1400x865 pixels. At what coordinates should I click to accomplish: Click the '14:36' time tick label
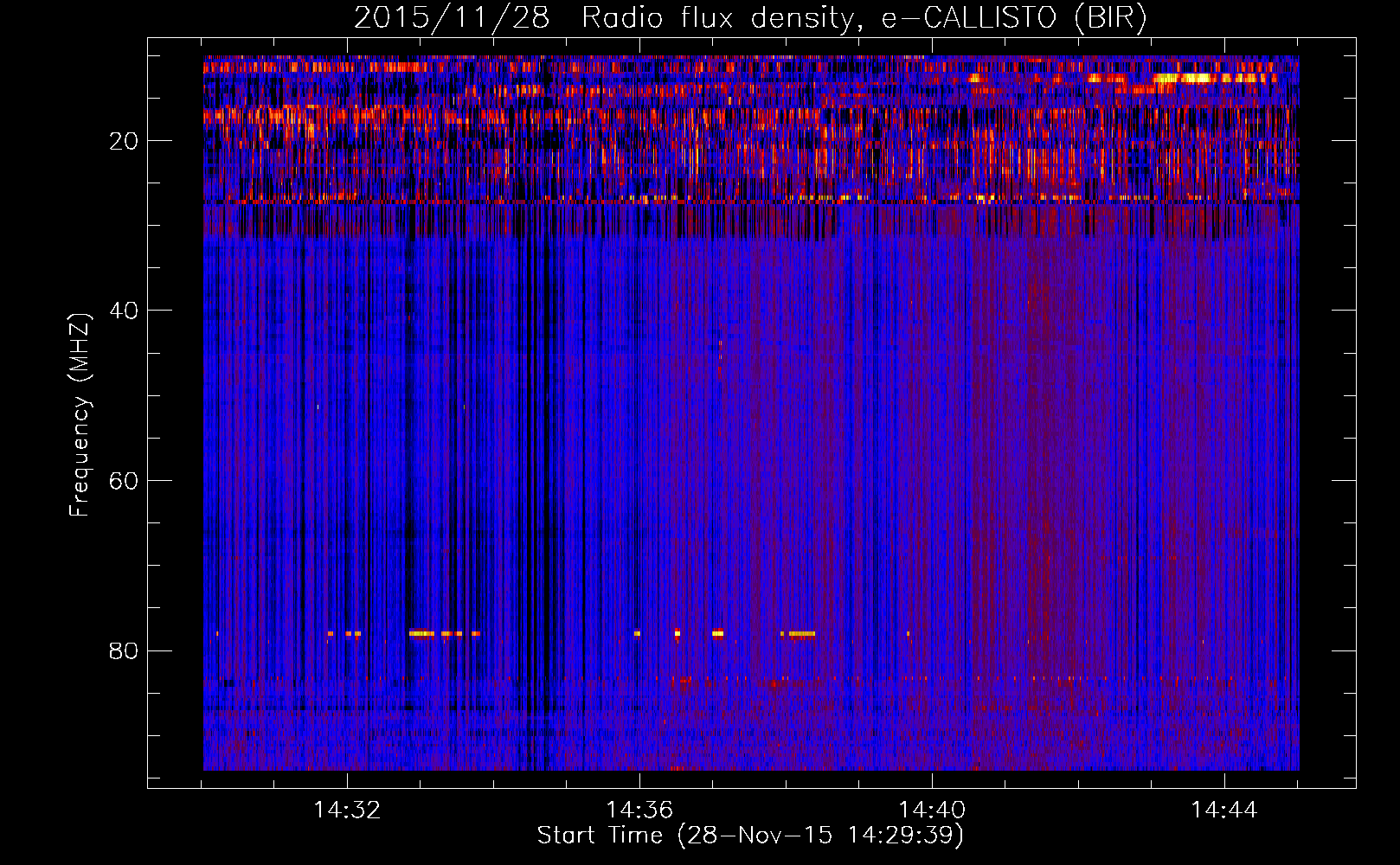click(x=639, y=811)
